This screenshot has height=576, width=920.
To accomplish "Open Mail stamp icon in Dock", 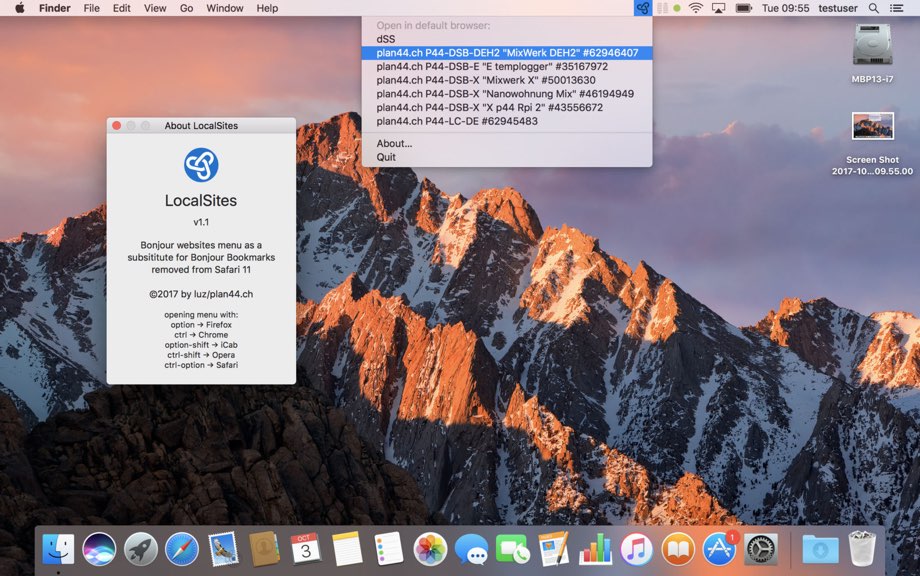I will (223, 549).
